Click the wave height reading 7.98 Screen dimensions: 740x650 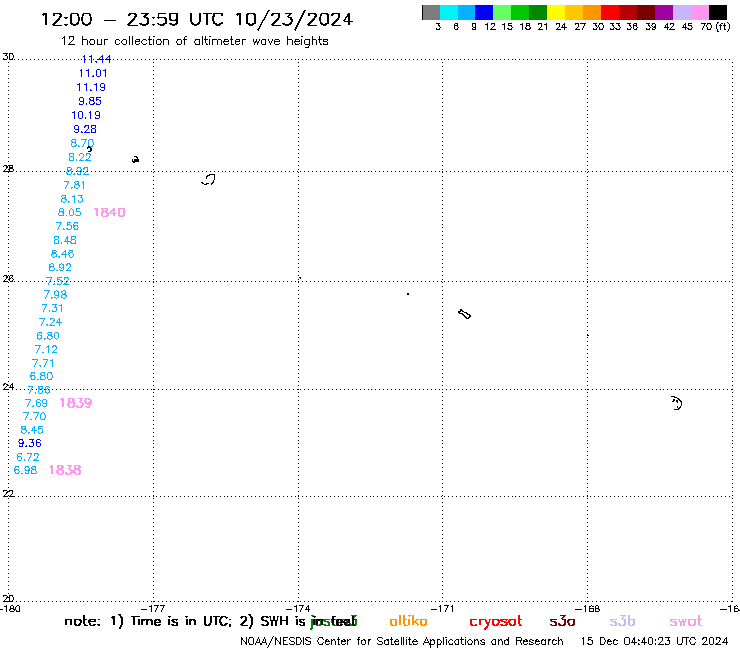55,295
